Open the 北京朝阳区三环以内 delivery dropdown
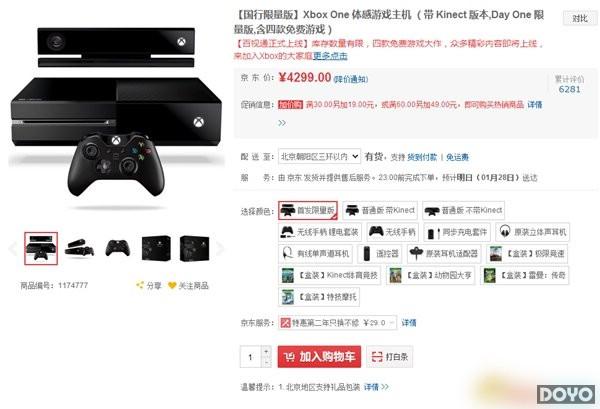600x409 pixels. point(319,156)
